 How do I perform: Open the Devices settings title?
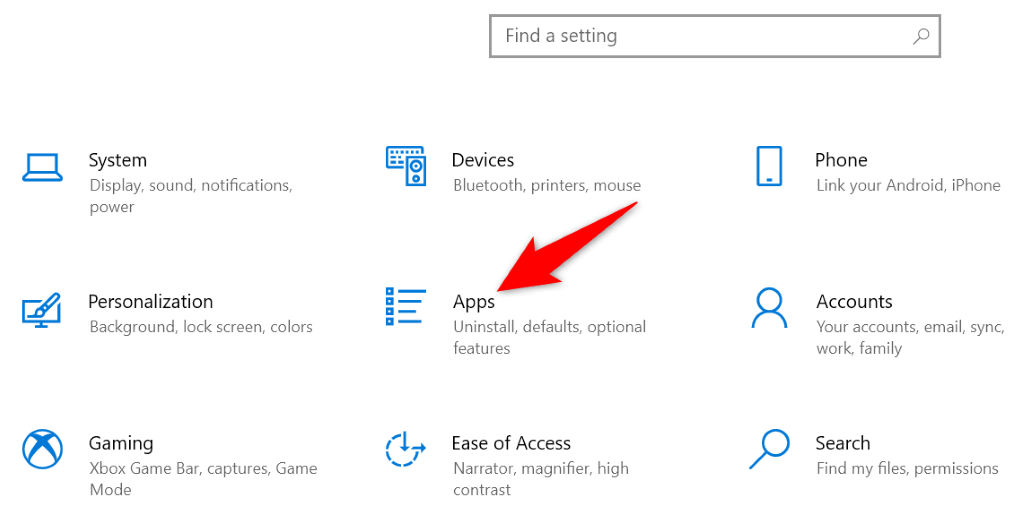click(483, 160)
